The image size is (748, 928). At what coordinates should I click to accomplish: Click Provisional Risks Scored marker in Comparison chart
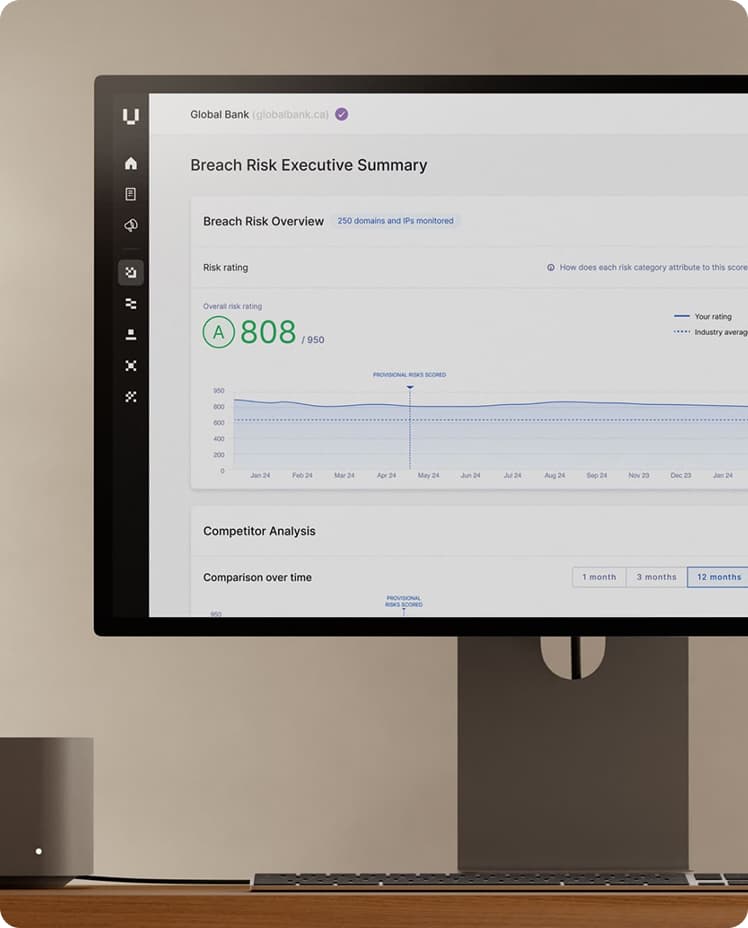pos(404,601)
